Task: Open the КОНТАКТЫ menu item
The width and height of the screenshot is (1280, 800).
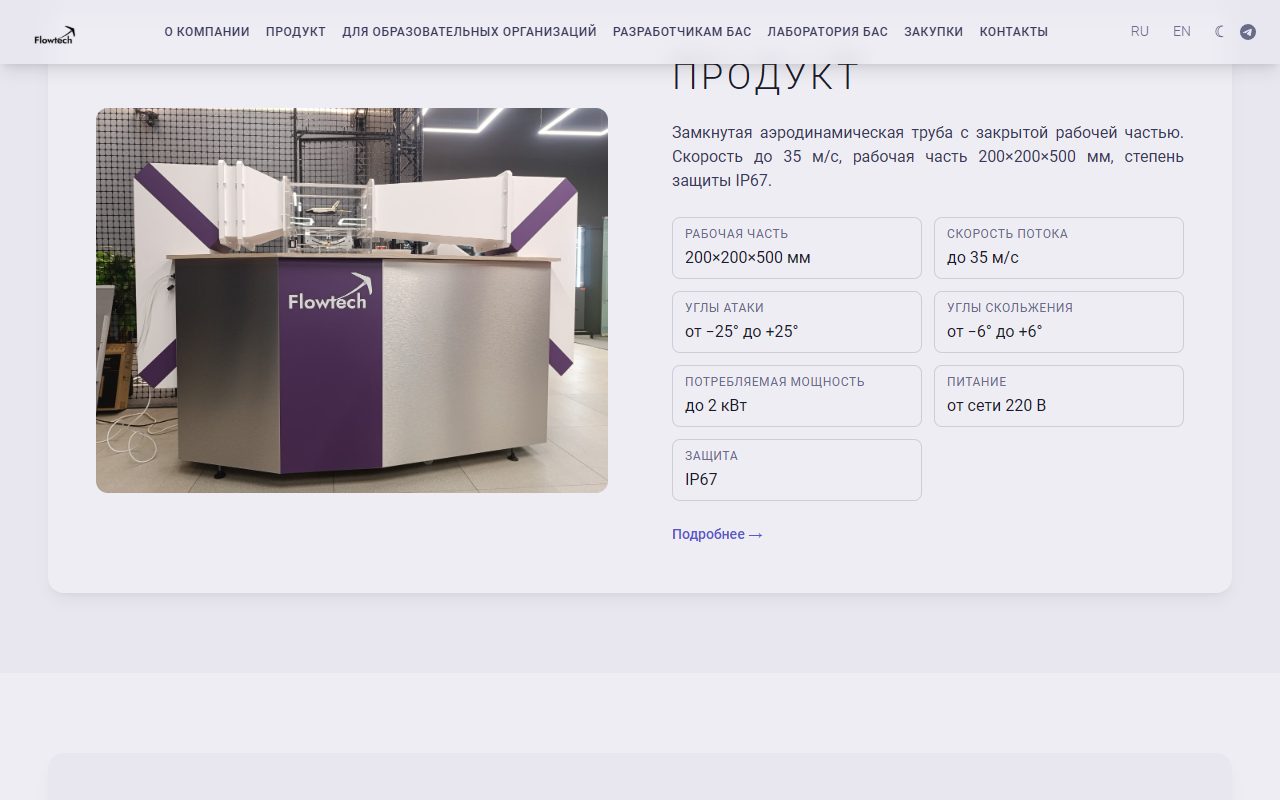Action: click(x=1014, y=31)
